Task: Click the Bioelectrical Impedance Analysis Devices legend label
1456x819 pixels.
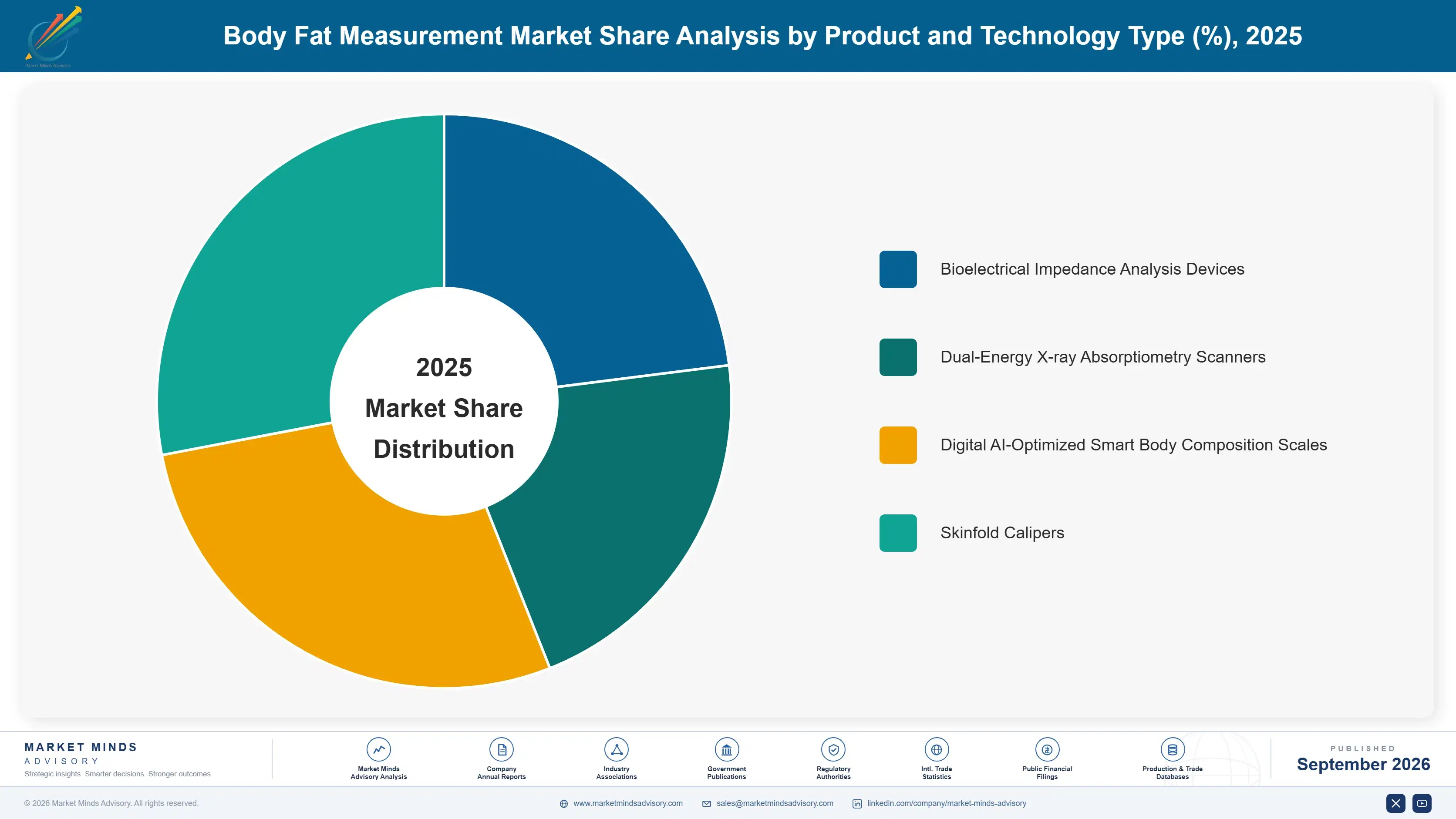Action: pyautogui.click(x=1092, y=269)
